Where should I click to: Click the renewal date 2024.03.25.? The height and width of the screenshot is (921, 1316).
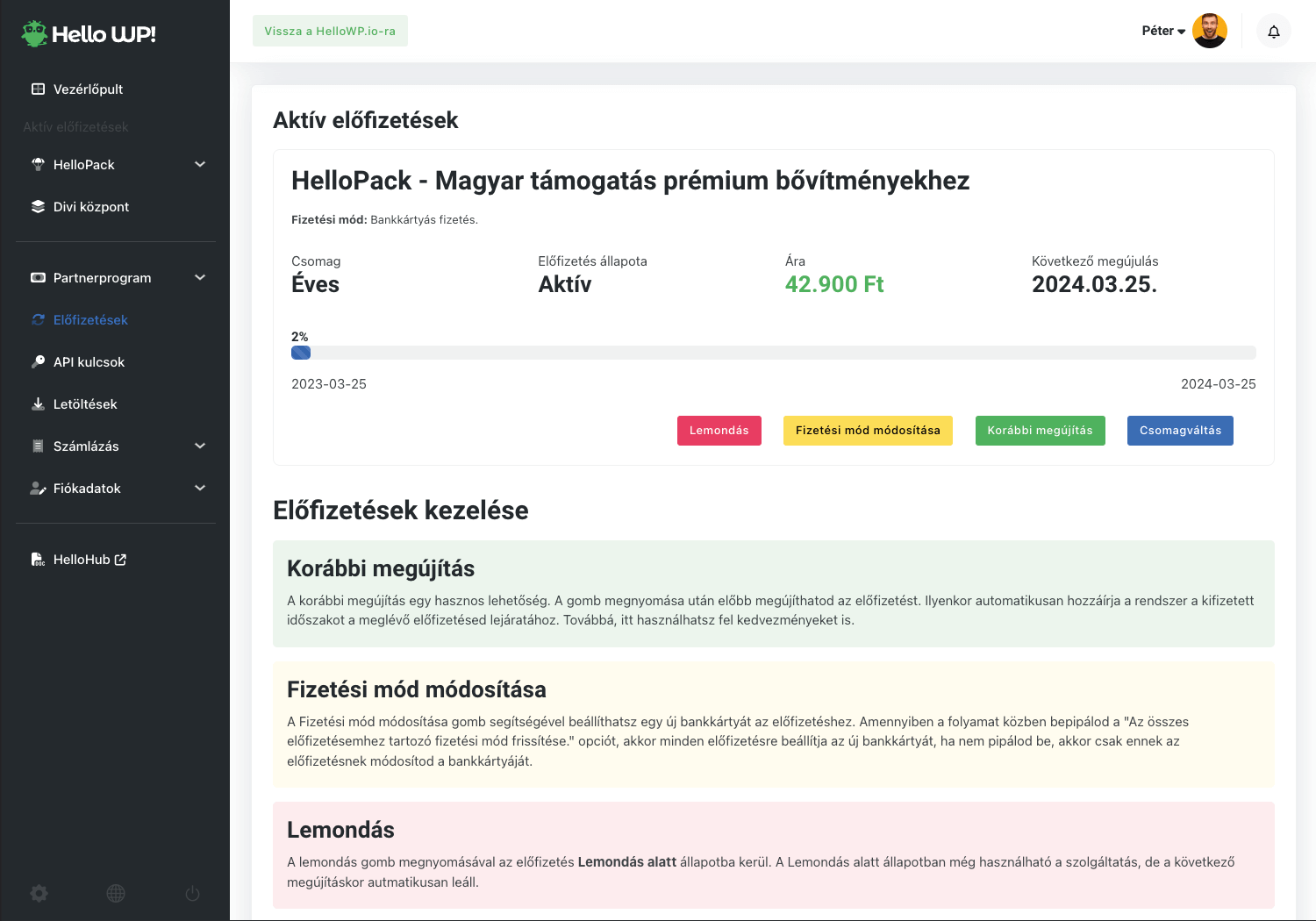tap(1094, 284)
